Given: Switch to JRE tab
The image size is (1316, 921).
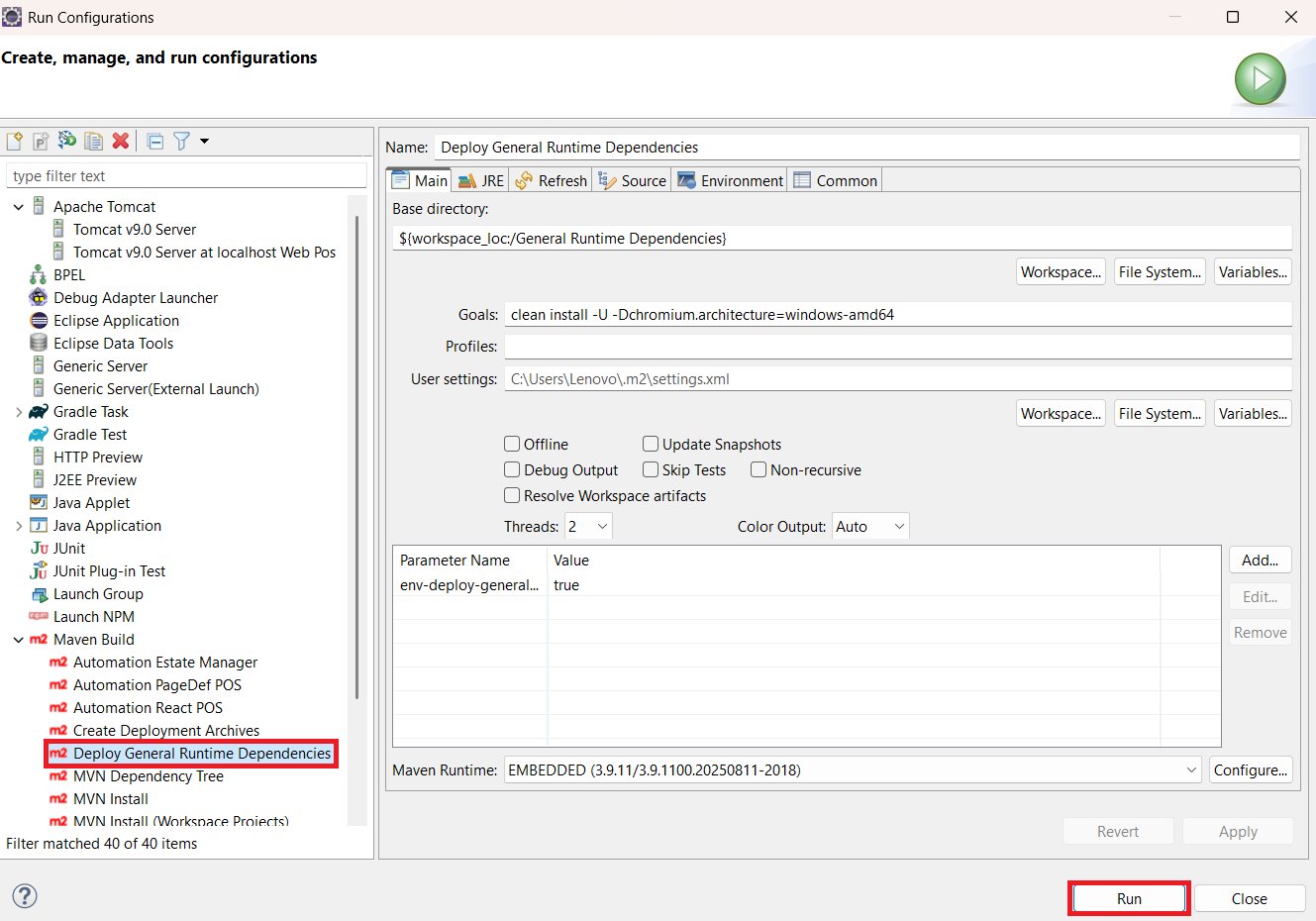Looking at the screenshot, I should [482, 180].
